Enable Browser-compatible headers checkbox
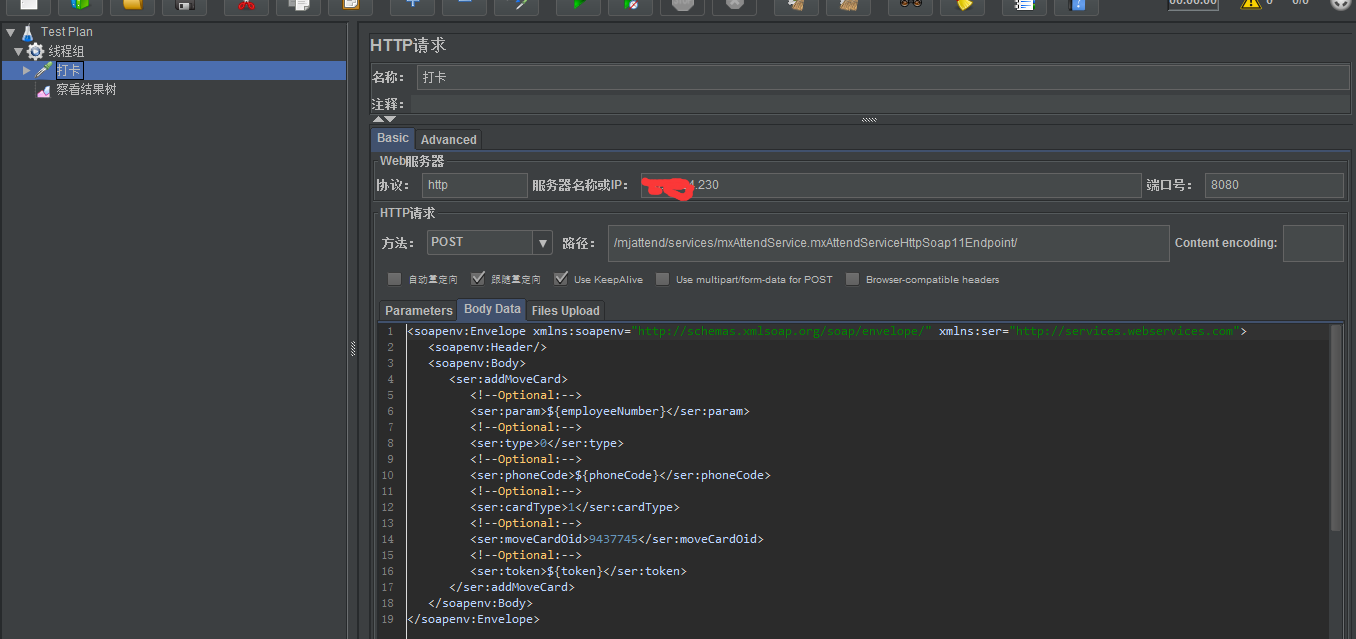 tap(852, 279)
